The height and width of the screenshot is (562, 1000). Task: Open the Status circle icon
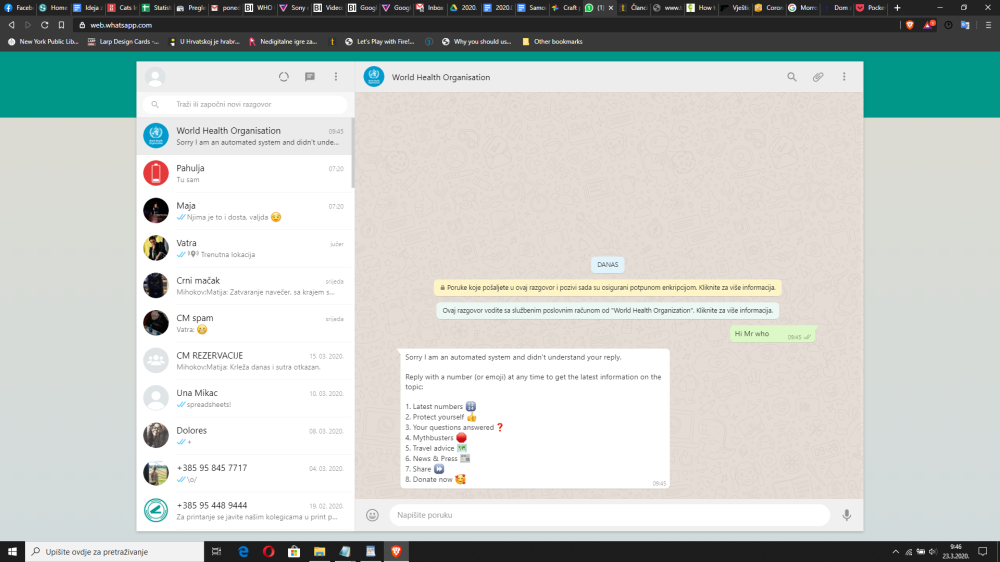coord(284,77)
